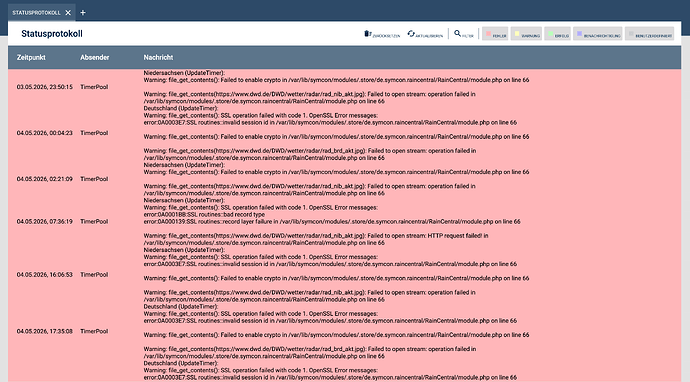Screen dimensions: 690x382
Task: Toggle the Erfolg filter
Action: pyautogui.click(x=558, y=34)
